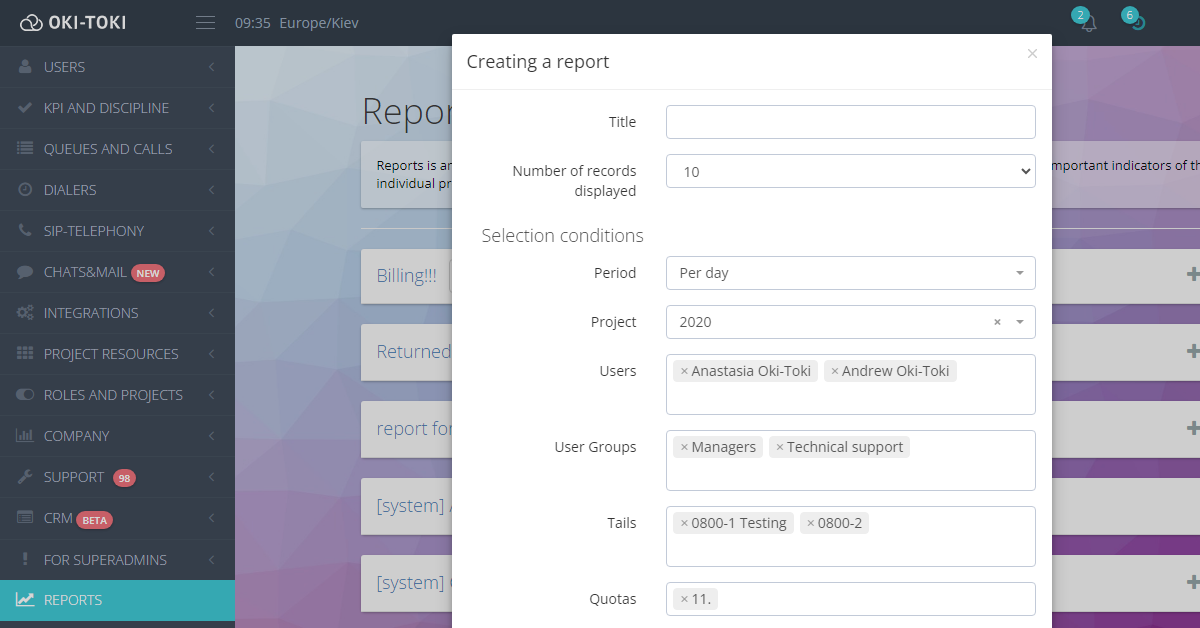Open Number of records displayed dropdown
This screenshot has width=1200, height=628.
850,171
